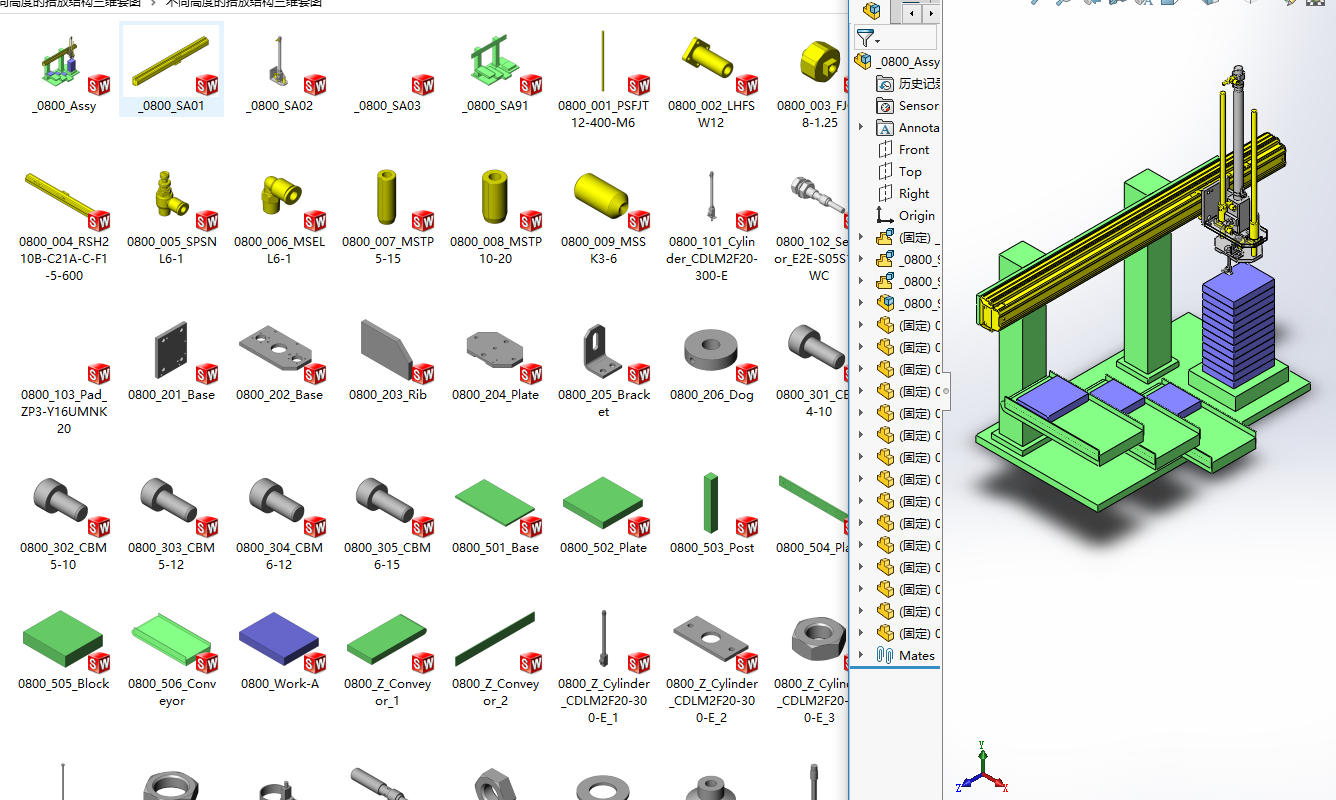1336x800 pixels.
Task: Click the right tab-scroll arrow in the tree panel
Action: pyautogui.click(x=931, y=13)
